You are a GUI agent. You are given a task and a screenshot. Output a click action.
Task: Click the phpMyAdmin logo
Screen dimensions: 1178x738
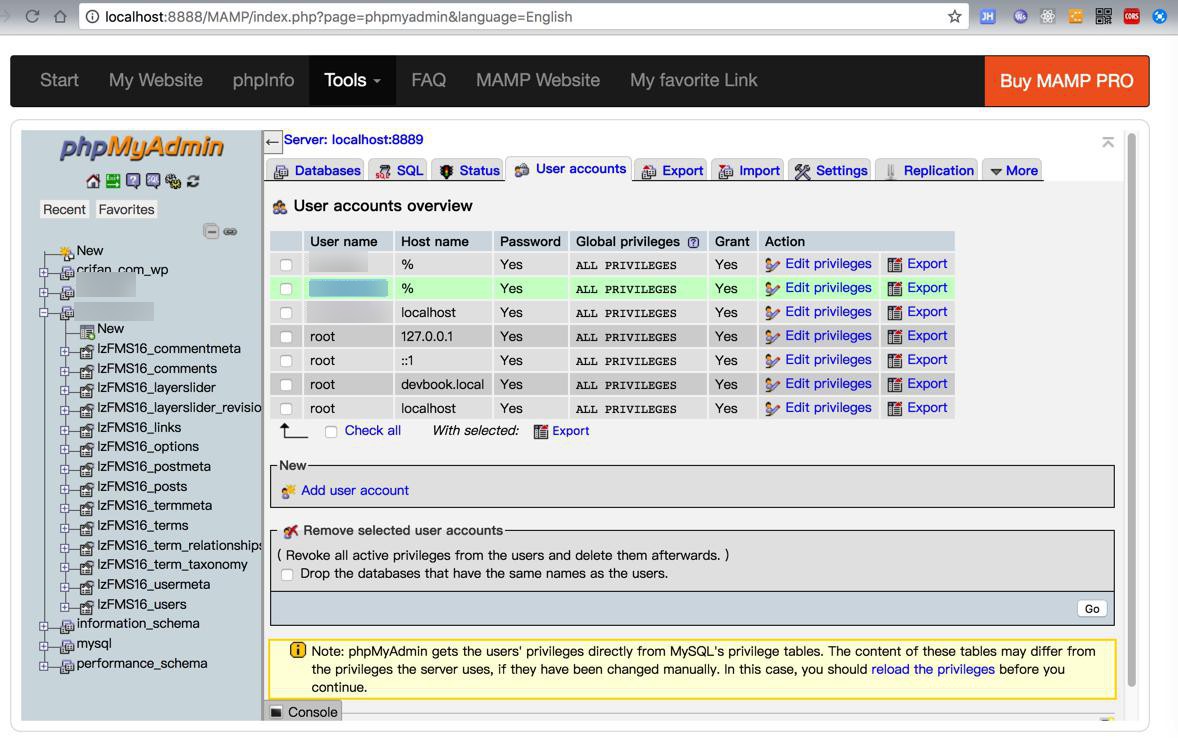[141, 147]
